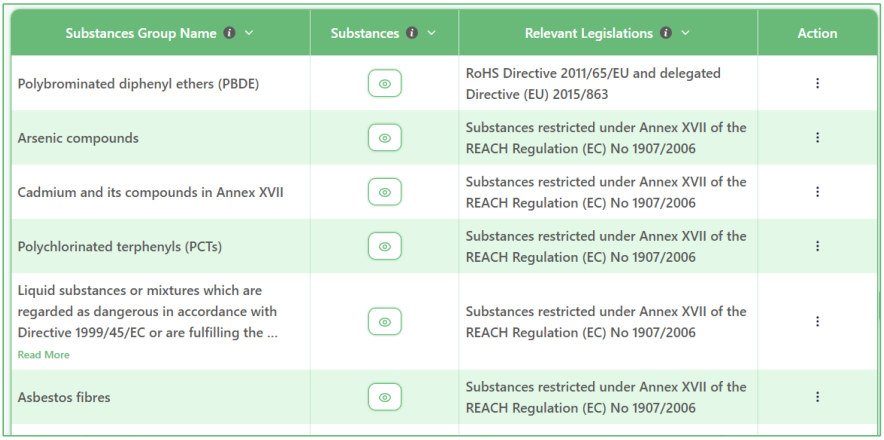Click the Action column header

pos(817,33)
